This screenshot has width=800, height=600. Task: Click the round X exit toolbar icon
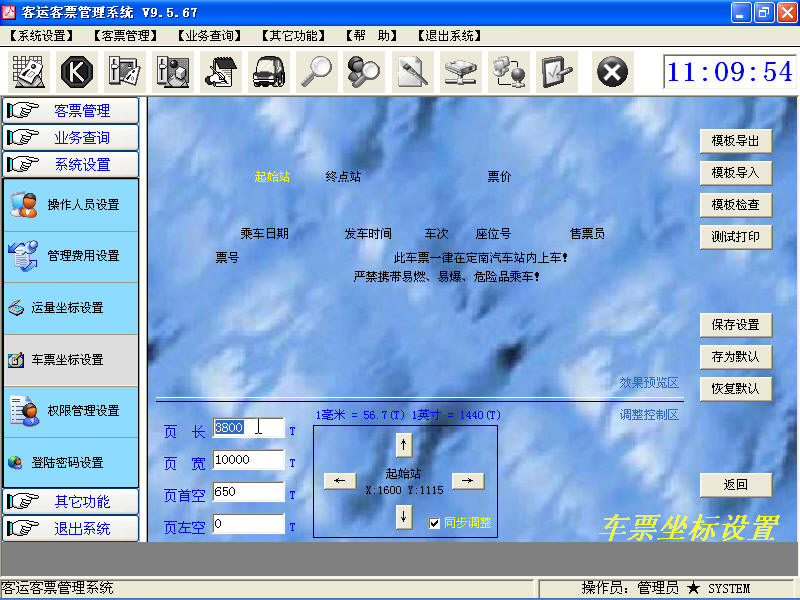(x=612, y=72)
